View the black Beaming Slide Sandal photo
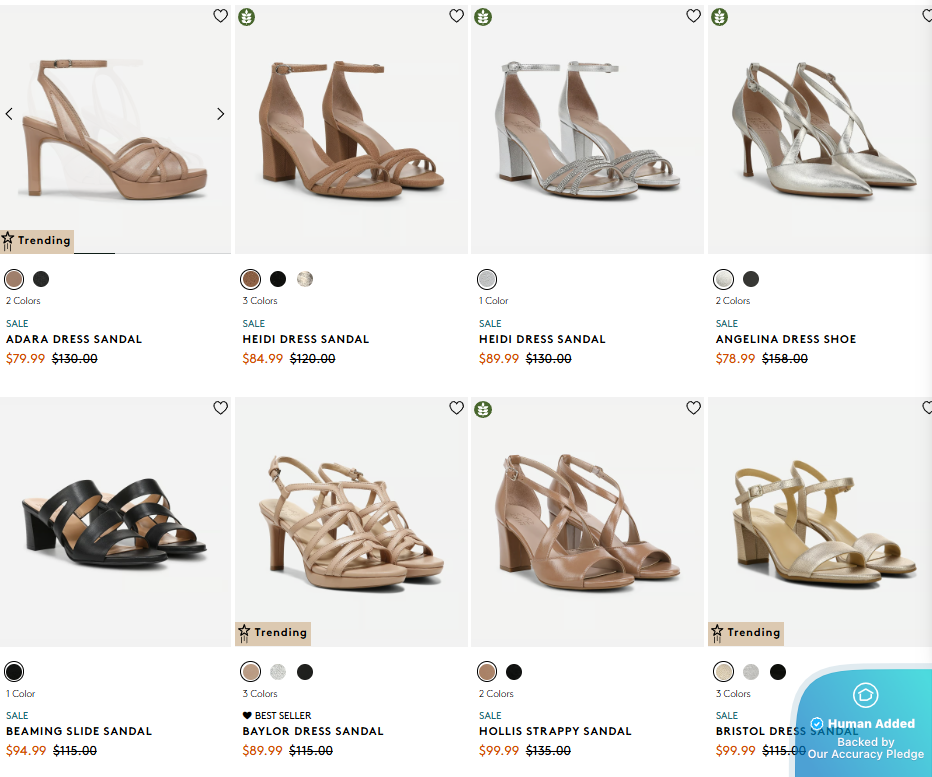The height and width of the screenshot is (777, 932). [x=115, y=522]
